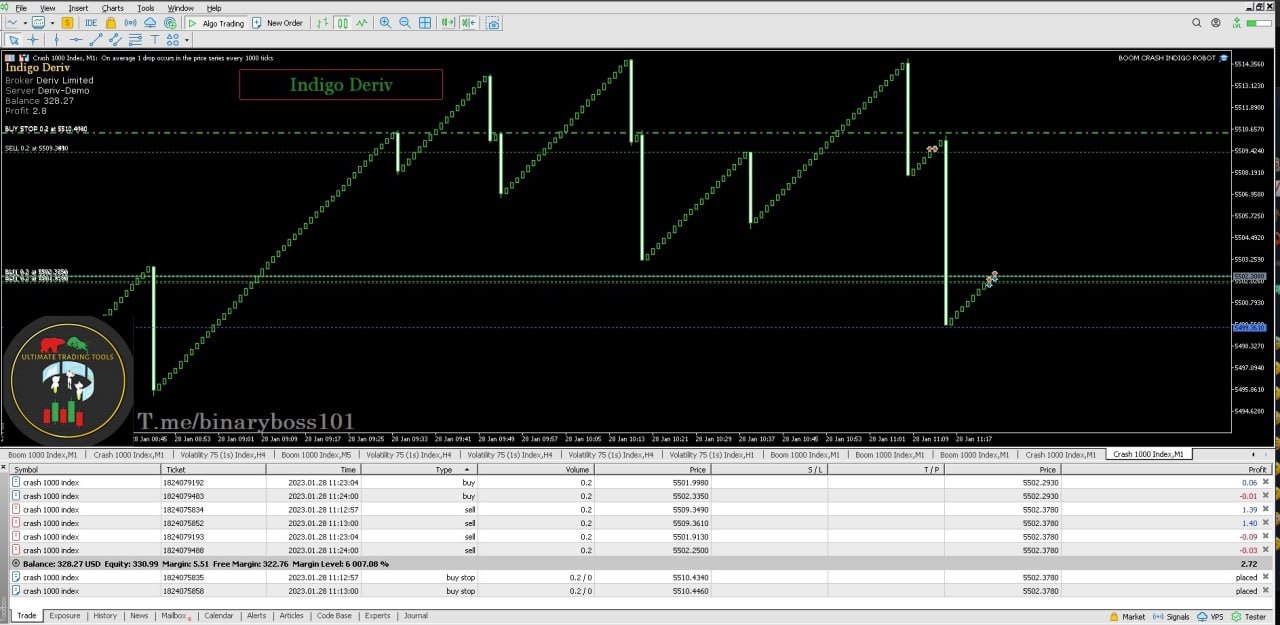
Task: Select the Indigo Deriv label on chart
Action: 341,85
